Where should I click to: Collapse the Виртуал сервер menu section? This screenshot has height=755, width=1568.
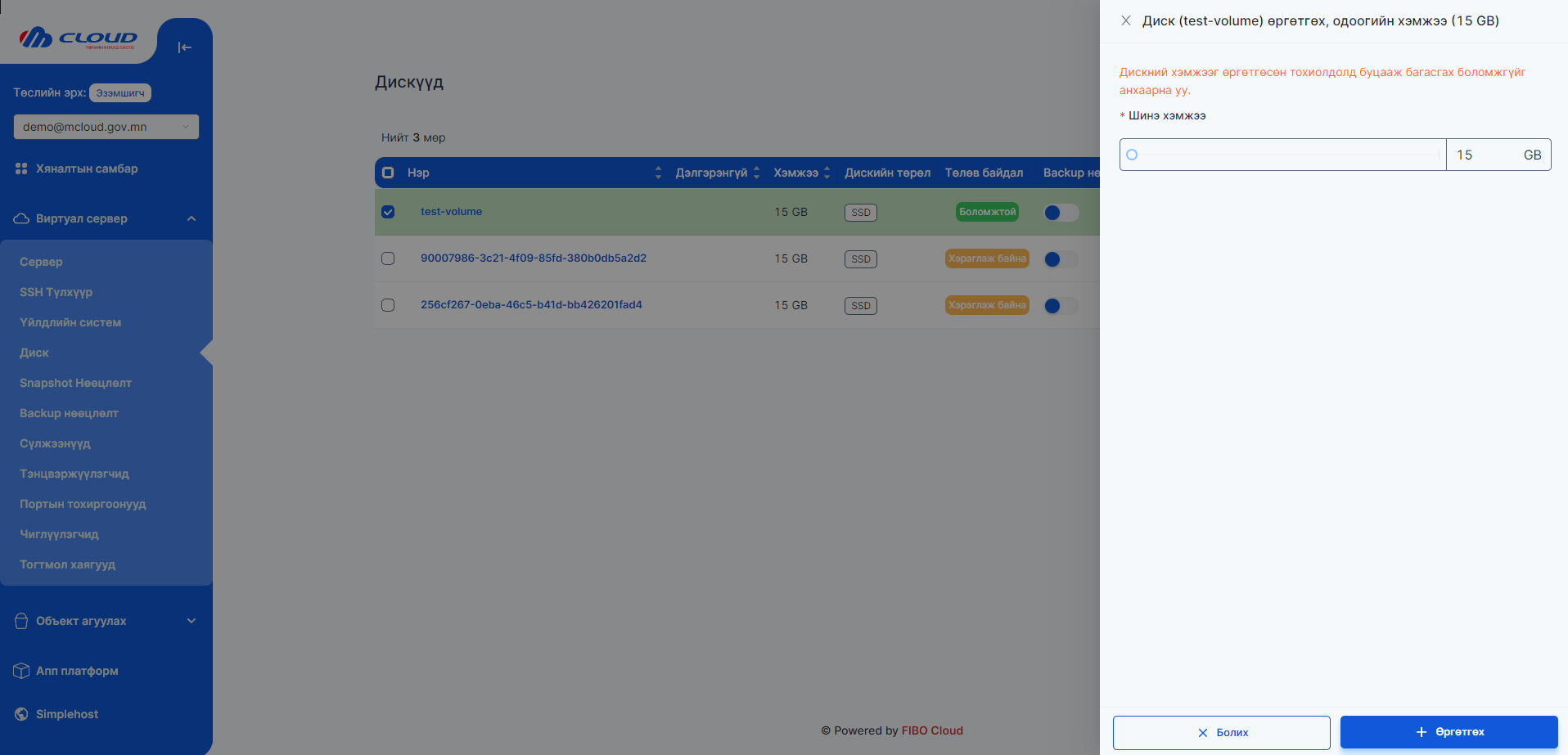(x=191, y=218)
